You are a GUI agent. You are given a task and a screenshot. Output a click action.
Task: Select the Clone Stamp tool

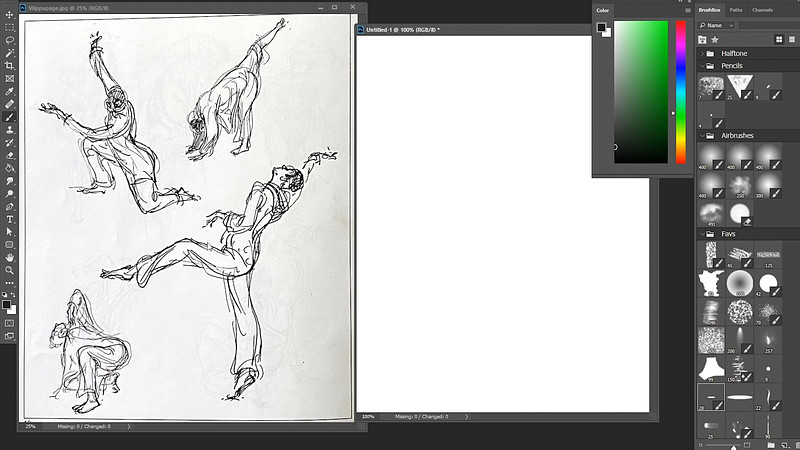coord(9,130)
